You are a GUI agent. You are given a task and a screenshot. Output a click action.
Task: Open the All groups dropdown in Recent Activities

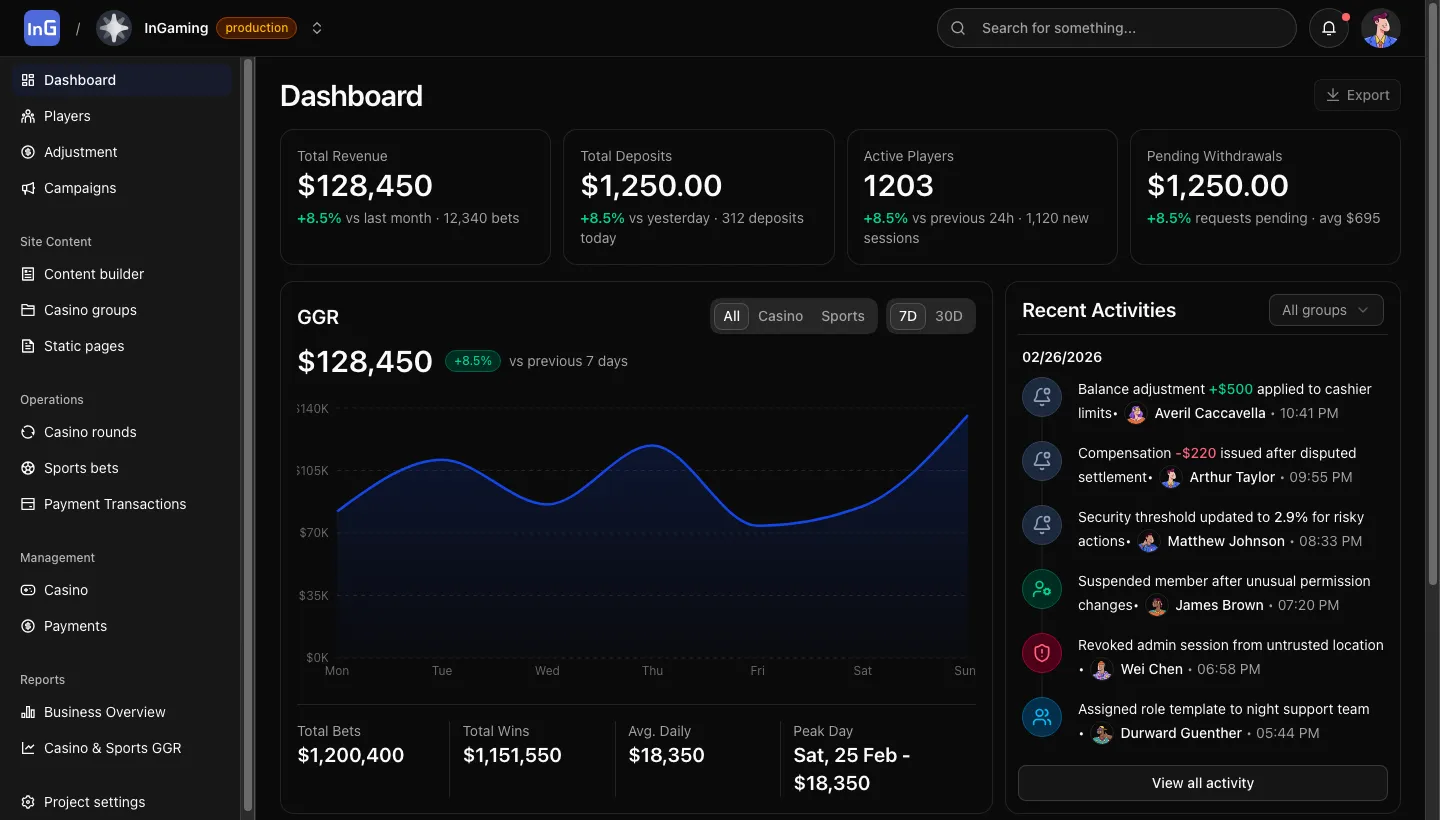pos(1326,310)
